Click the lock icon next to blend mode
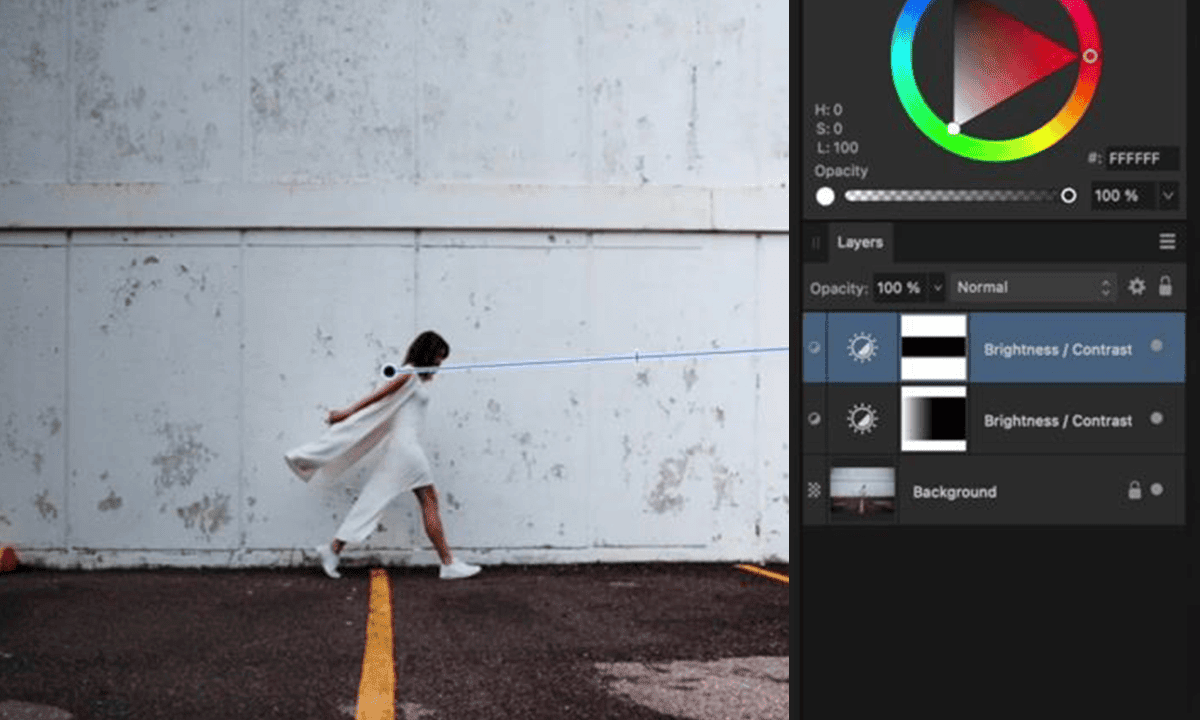The width and height of the screenshot is (1200, 720). pos(1166,287)
